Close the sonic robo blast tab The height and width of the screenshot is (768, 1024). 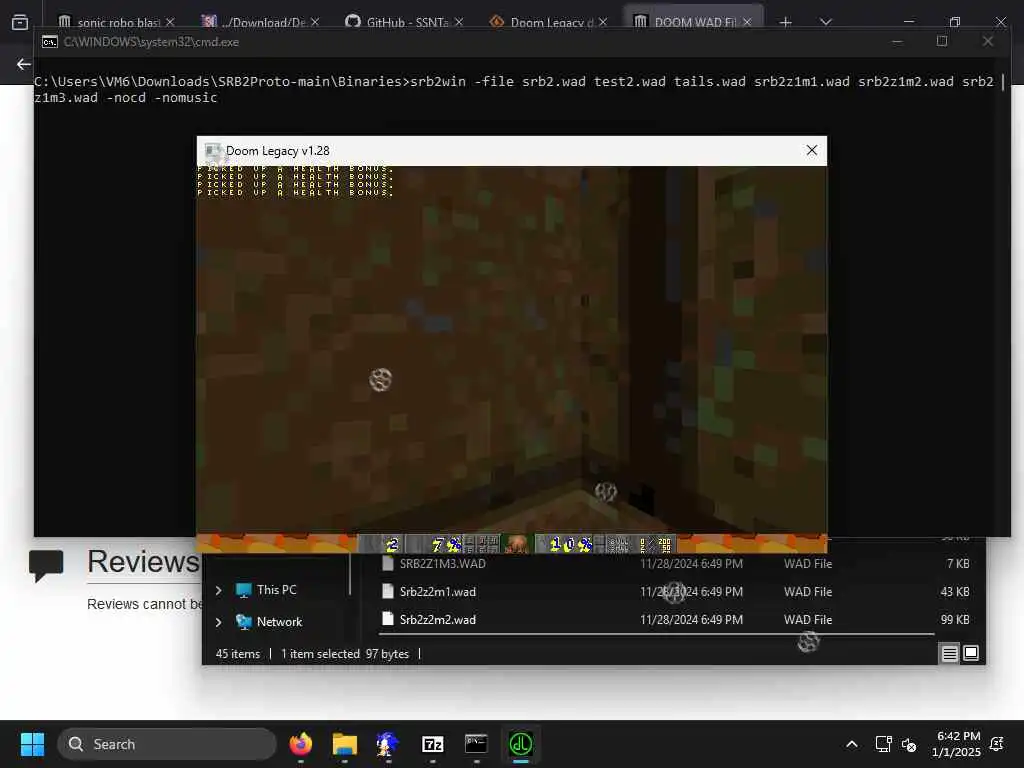coord(170,22)
